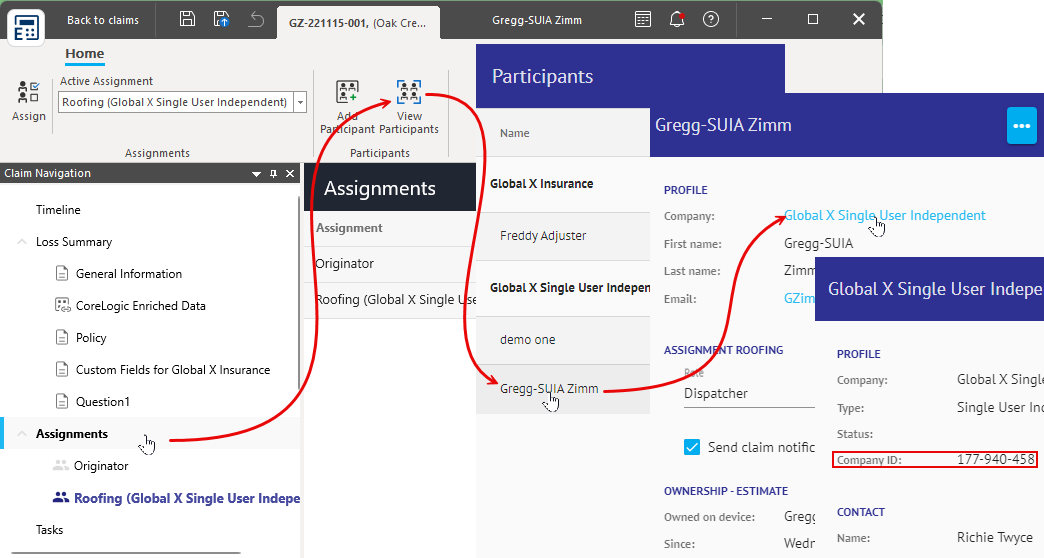Open the notifications bell icon

pos(677,19)
